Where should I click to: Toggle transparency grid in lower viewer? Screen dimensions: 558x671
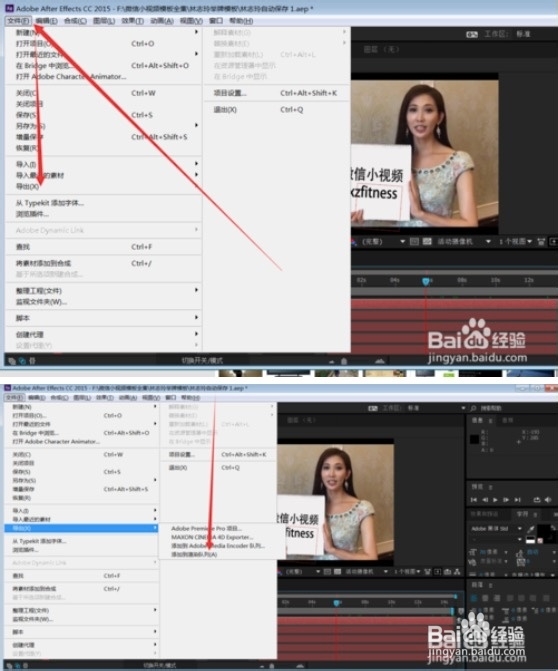[x=338, y=572]
